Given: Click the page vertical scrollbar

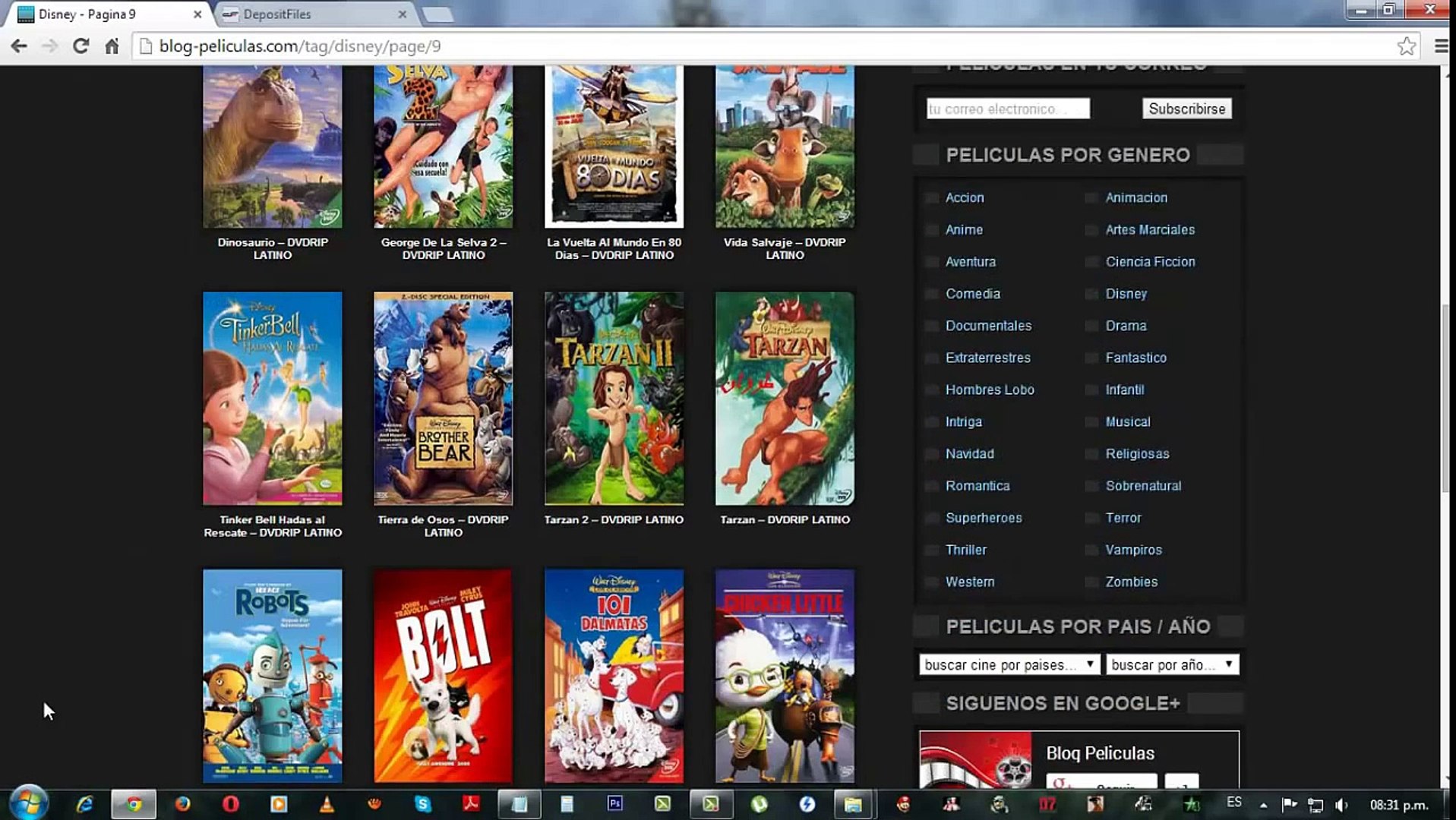Looking at the screenshot, I should tap(1446, 399).
